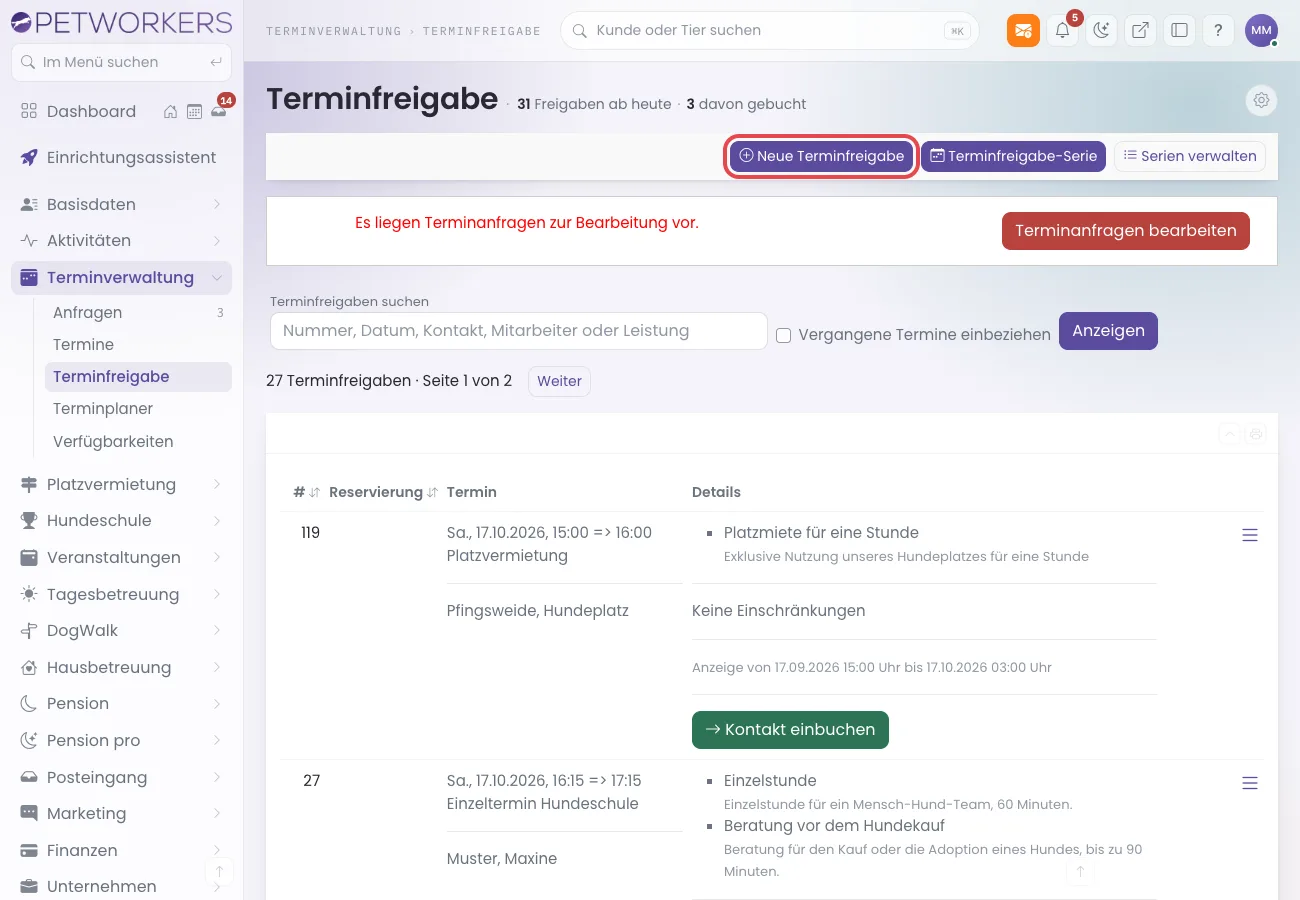Click the PETWORKERS logo
The width and height of the screenshot is (1300, 900).
coord(121,21)
